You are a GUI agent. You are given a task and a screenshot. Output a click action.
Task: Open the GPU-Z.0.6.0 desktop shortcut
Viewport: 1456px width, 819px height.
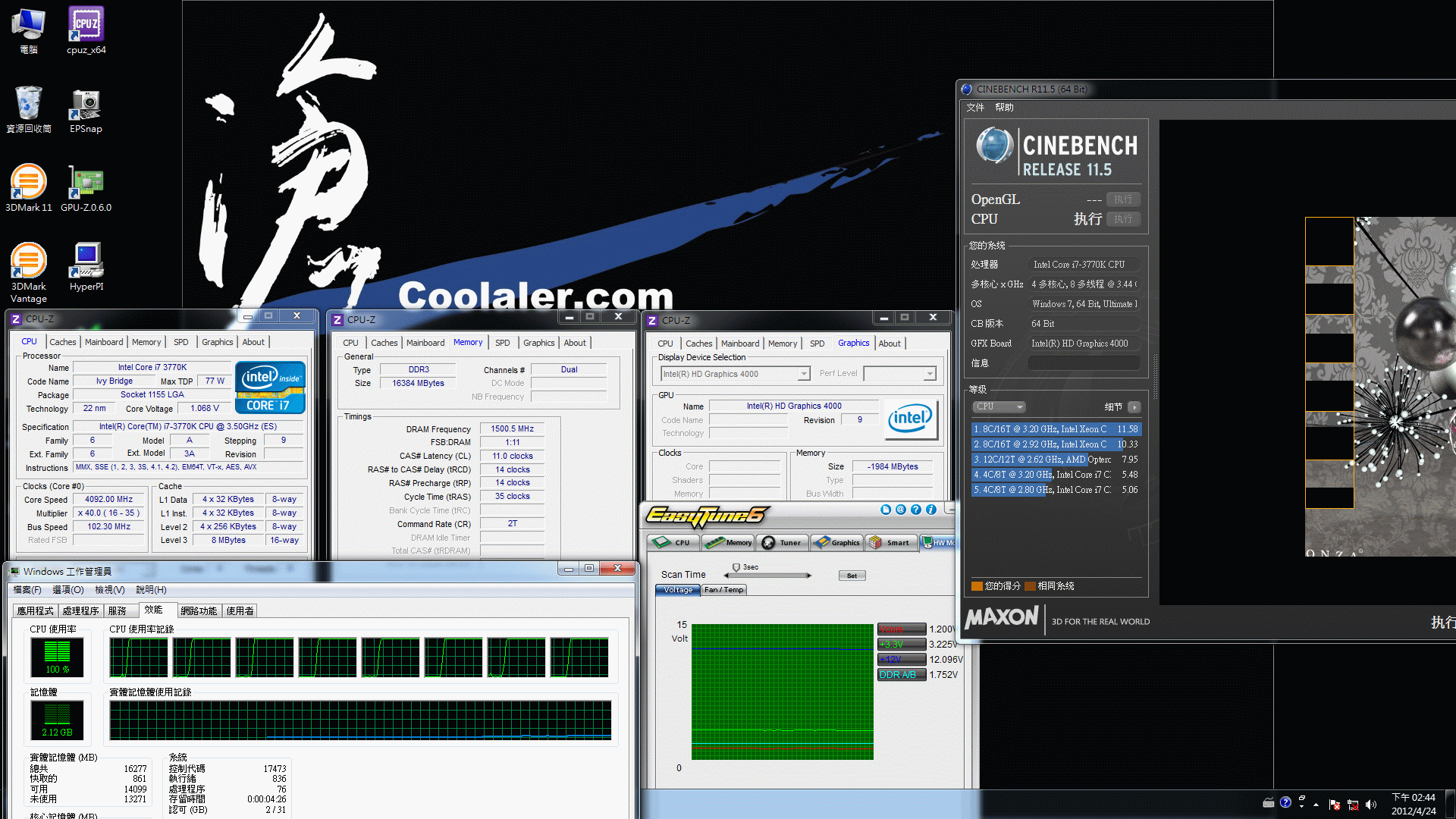point(86,188)
